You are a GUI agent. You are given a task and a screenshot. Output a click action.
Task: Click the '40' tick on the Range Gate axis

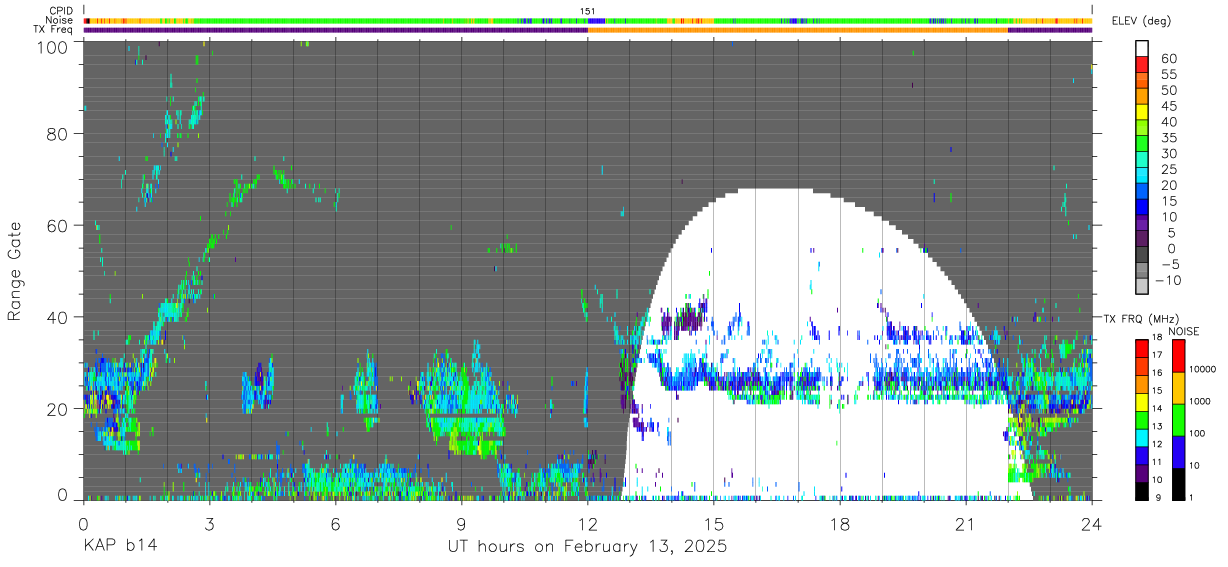[x=59, y=317]
